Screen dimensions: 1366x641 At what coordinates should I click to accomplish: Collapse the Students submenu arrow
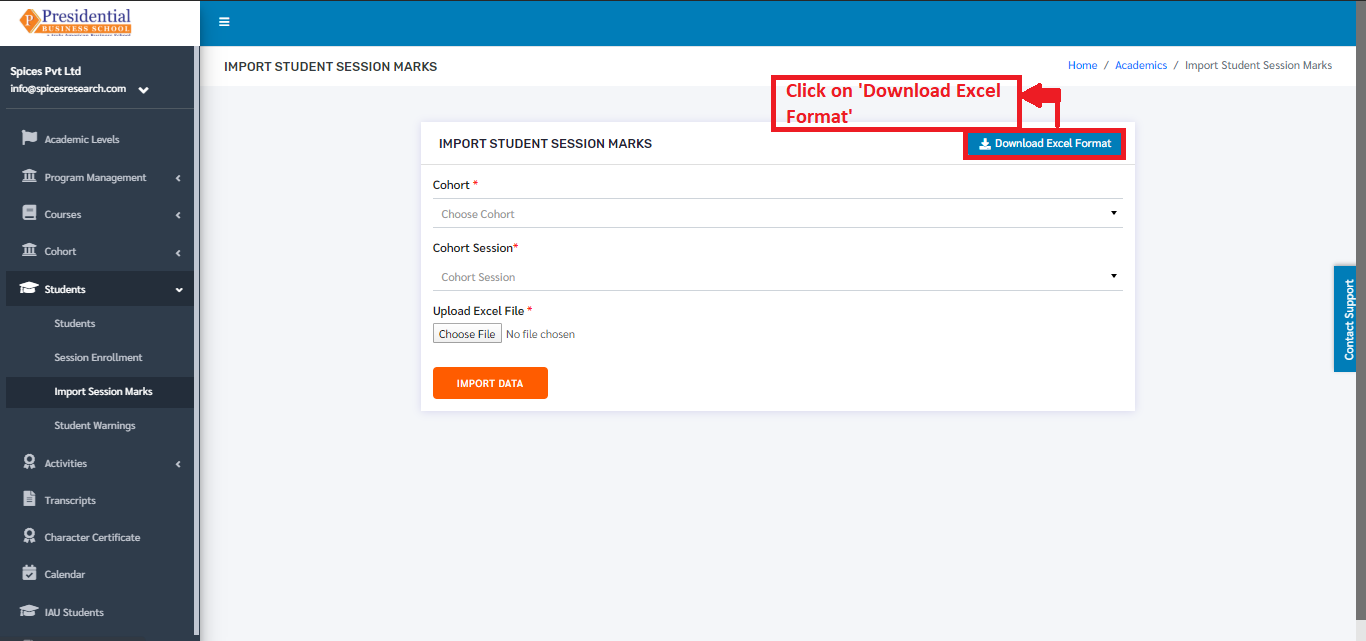tap(179, 289)
